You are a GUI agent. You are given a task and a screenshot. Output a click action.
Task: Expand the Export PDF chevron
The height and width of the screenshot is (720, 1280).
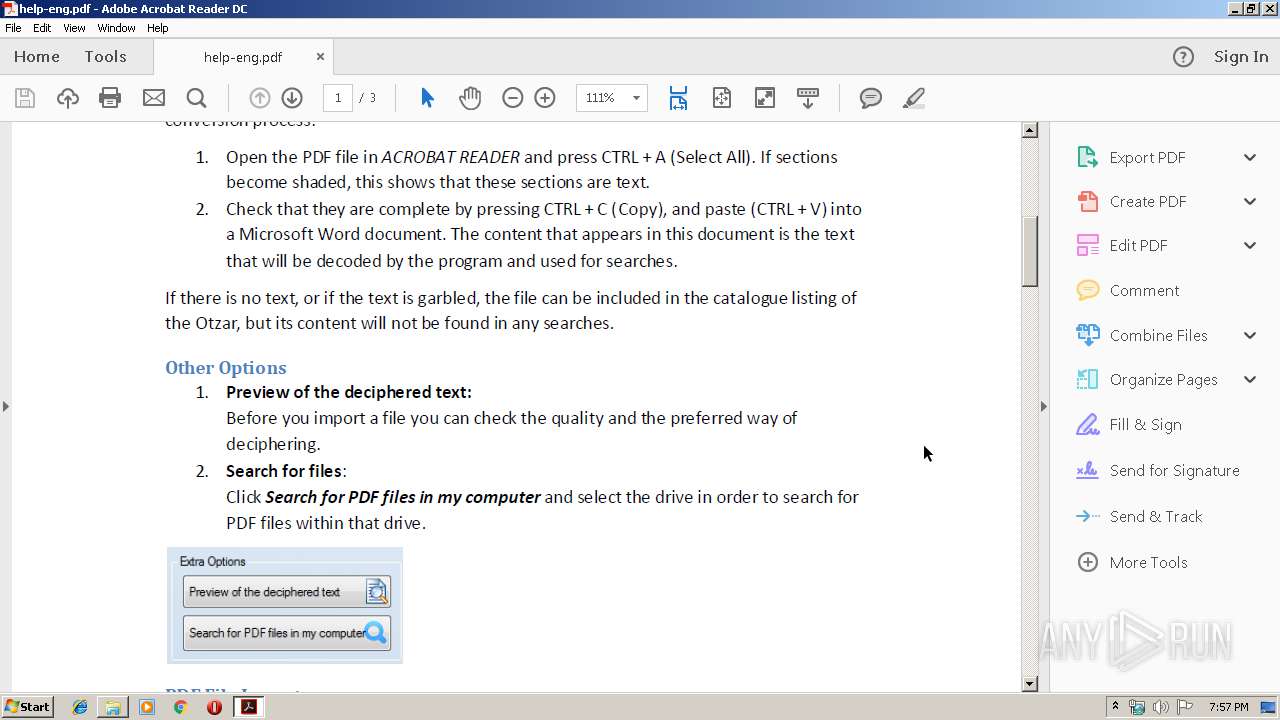(x=1250, y=157)
